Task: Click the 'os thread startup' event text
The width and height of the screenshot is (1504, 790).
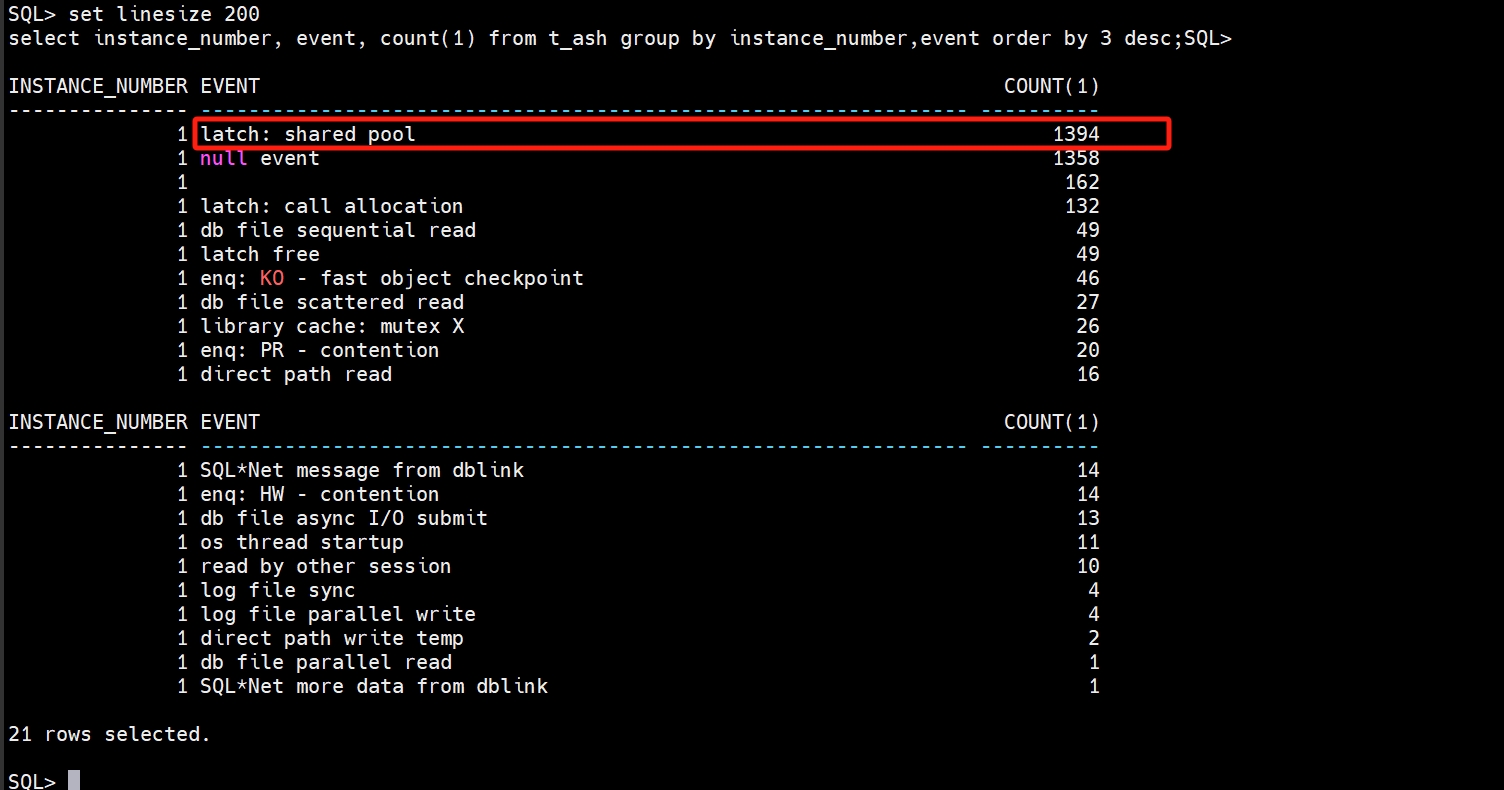Action: coord(302,542)
